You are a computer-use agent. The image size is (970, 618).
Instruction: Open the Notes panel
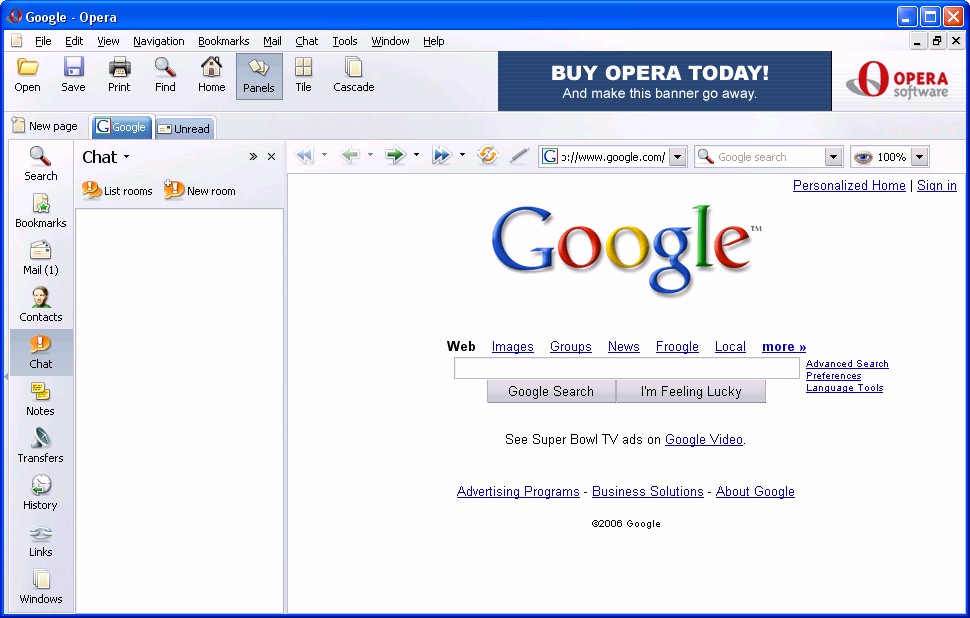[x=41, y=399]
